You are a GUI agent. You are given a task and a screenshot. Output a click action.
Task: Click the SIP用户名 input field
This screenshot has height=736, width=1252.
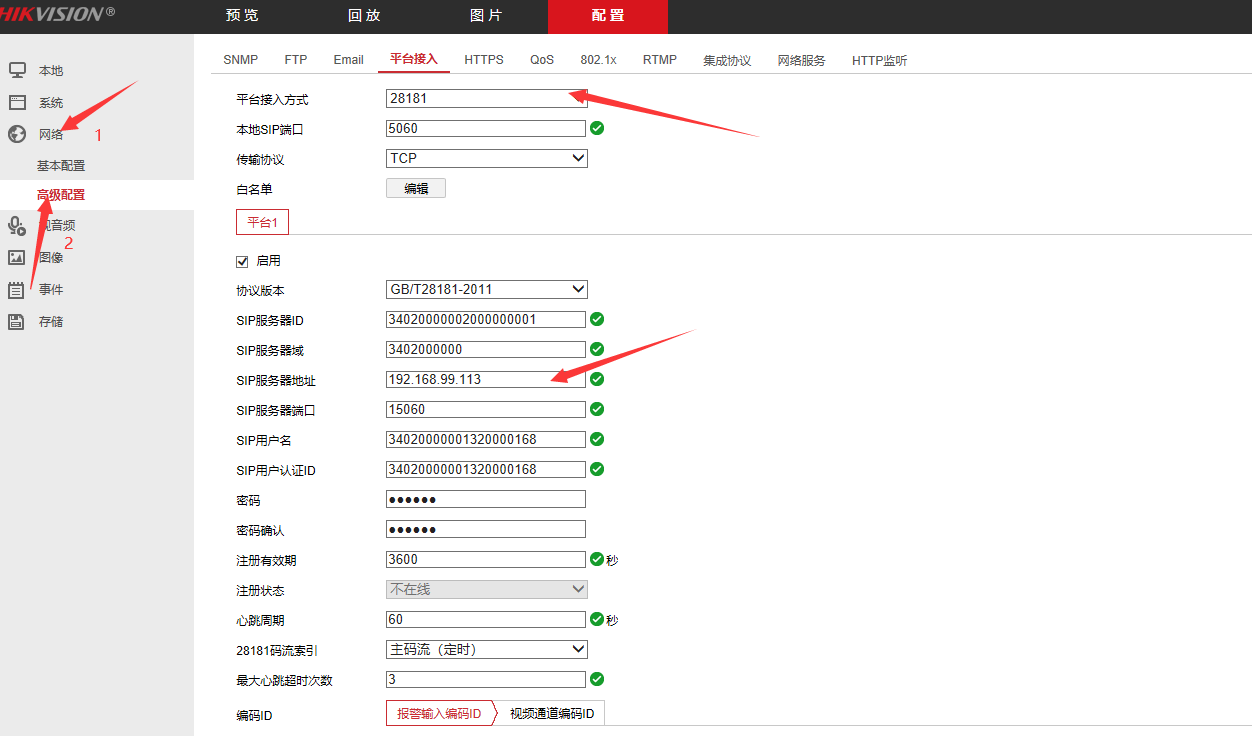click(486, 439)
